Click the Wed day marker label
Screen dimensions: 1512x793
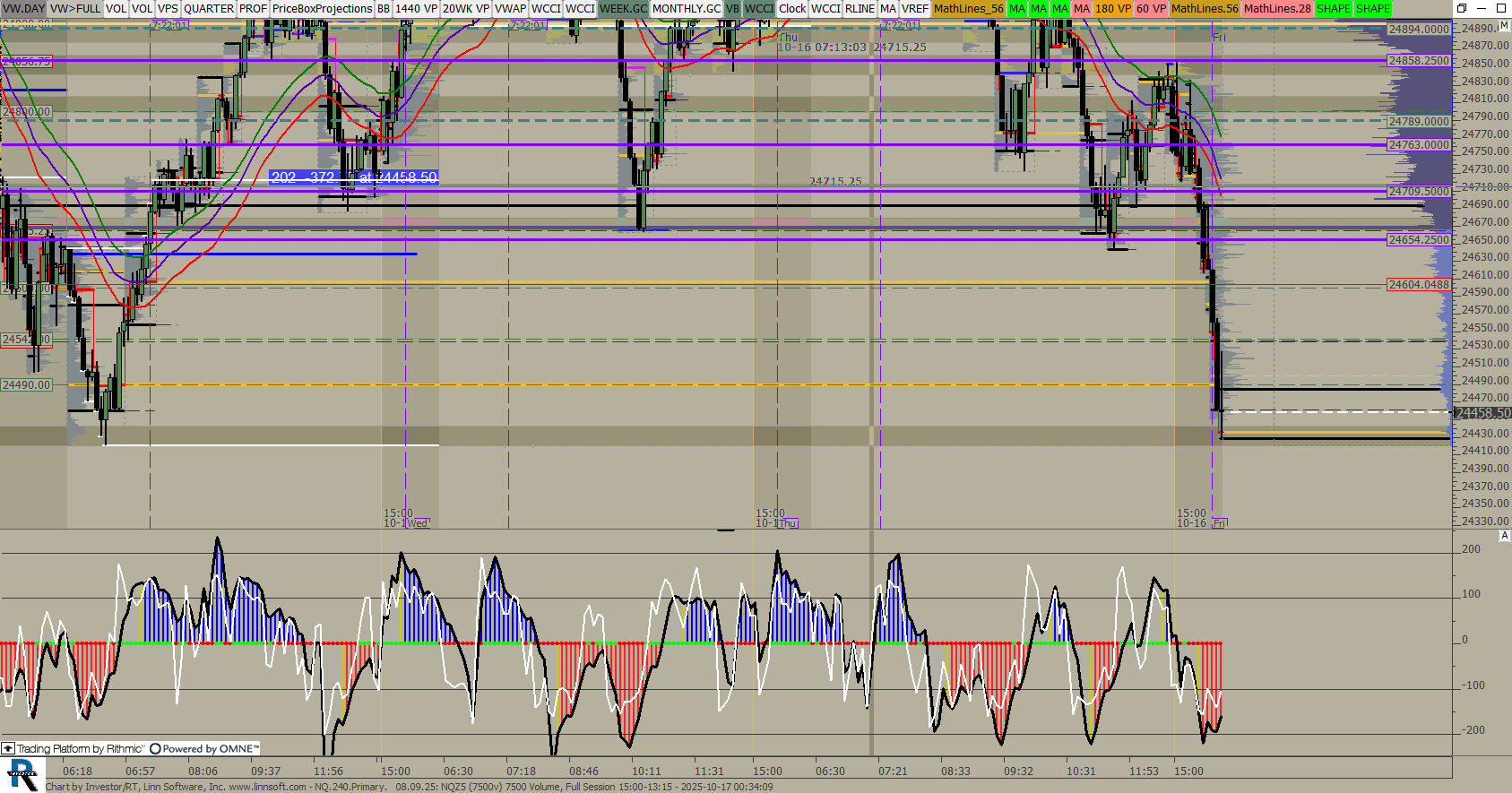click(418, 522)
